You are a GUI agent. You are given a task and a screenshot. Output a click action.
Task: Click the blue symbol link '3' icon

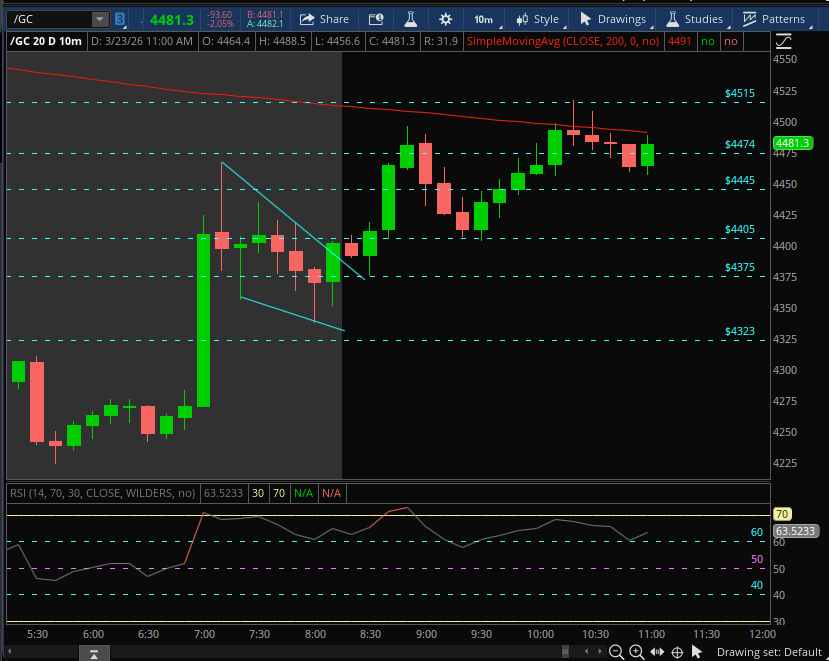[120, 20]
